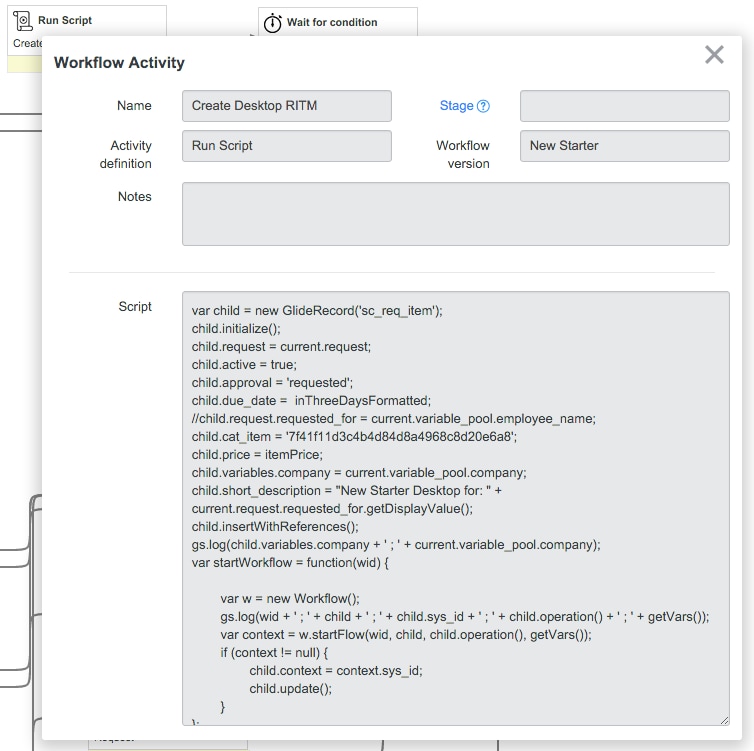Viewport: 754px width, 751px height.
Task: Click the 'var w = new Workflow();' line
Action: pos(289,599)
